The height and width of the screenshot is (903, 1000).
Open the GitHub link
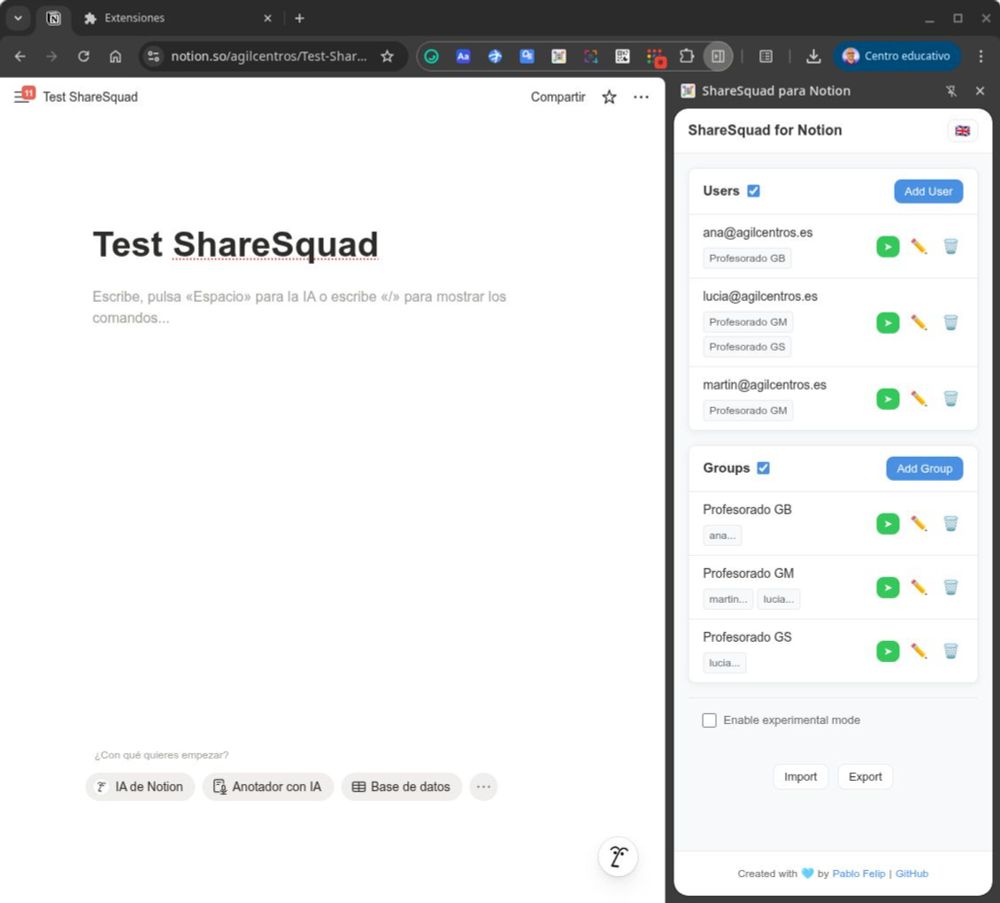point(911,874)
